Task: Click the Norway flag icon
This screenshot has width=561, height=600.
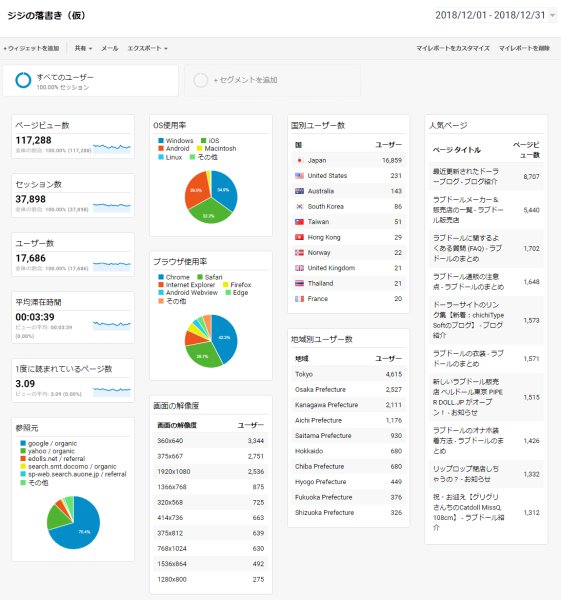Action: pos(299,253)
